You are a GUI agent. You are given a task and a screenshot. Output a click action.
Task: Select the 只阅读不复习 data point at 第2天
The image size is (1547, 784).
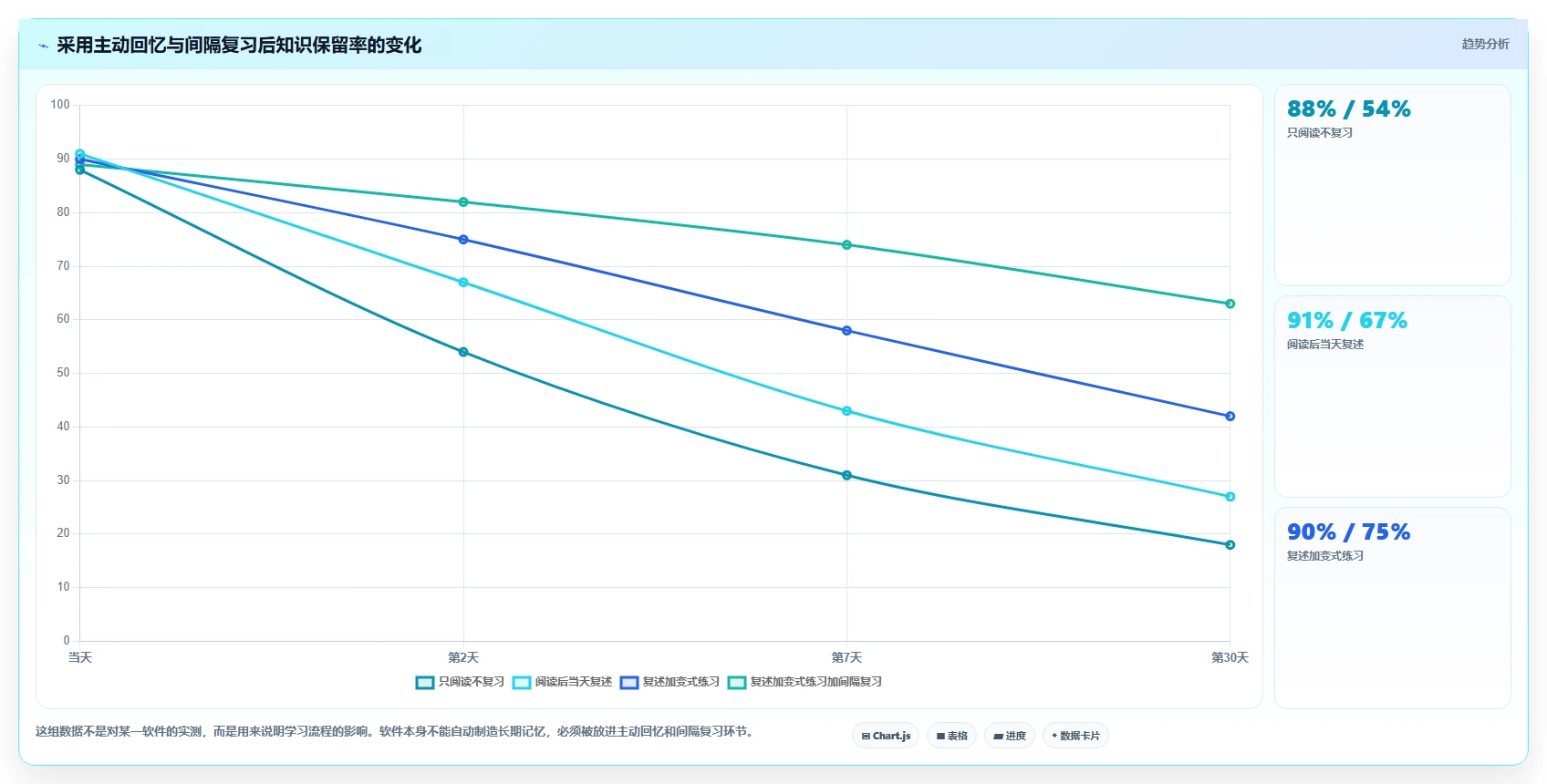tap(463, 352)
